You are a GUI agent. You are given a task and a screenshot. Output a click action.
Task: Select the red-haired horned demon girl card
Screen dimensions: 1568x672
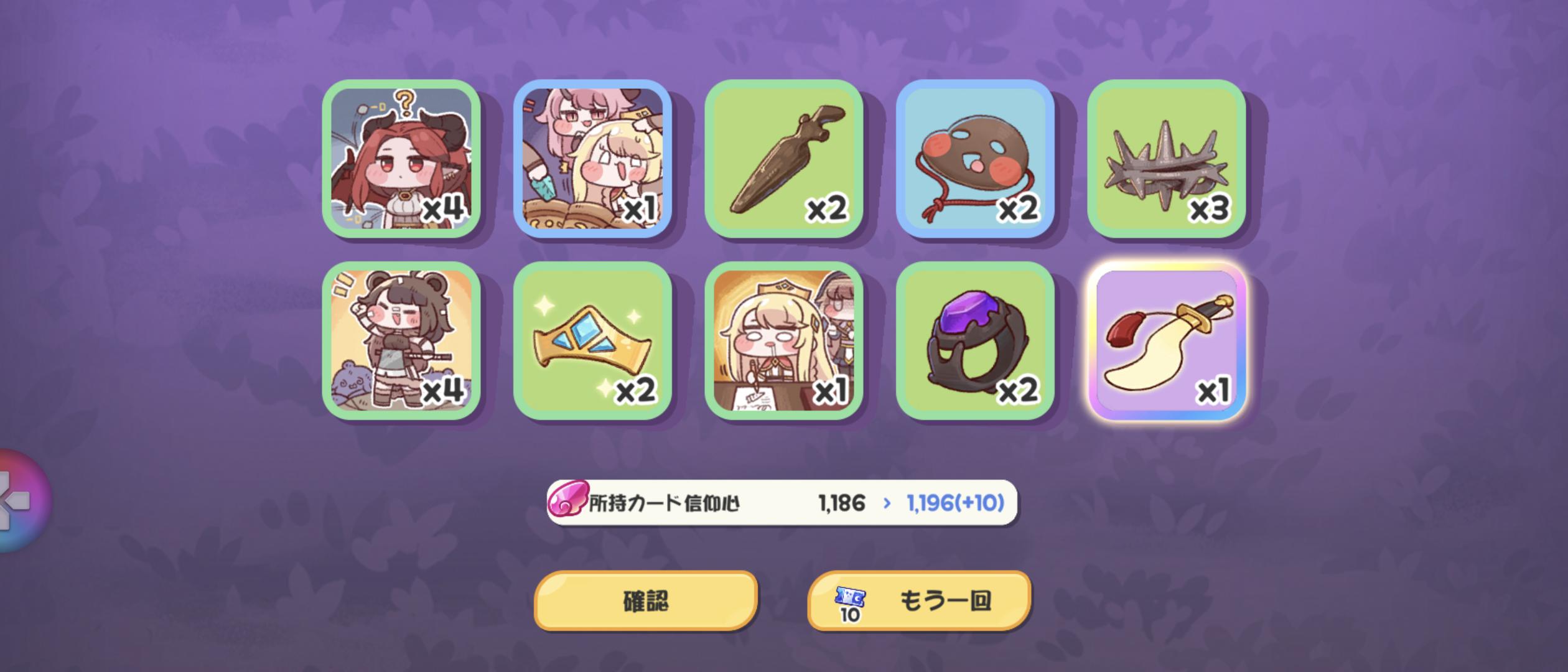401,158
